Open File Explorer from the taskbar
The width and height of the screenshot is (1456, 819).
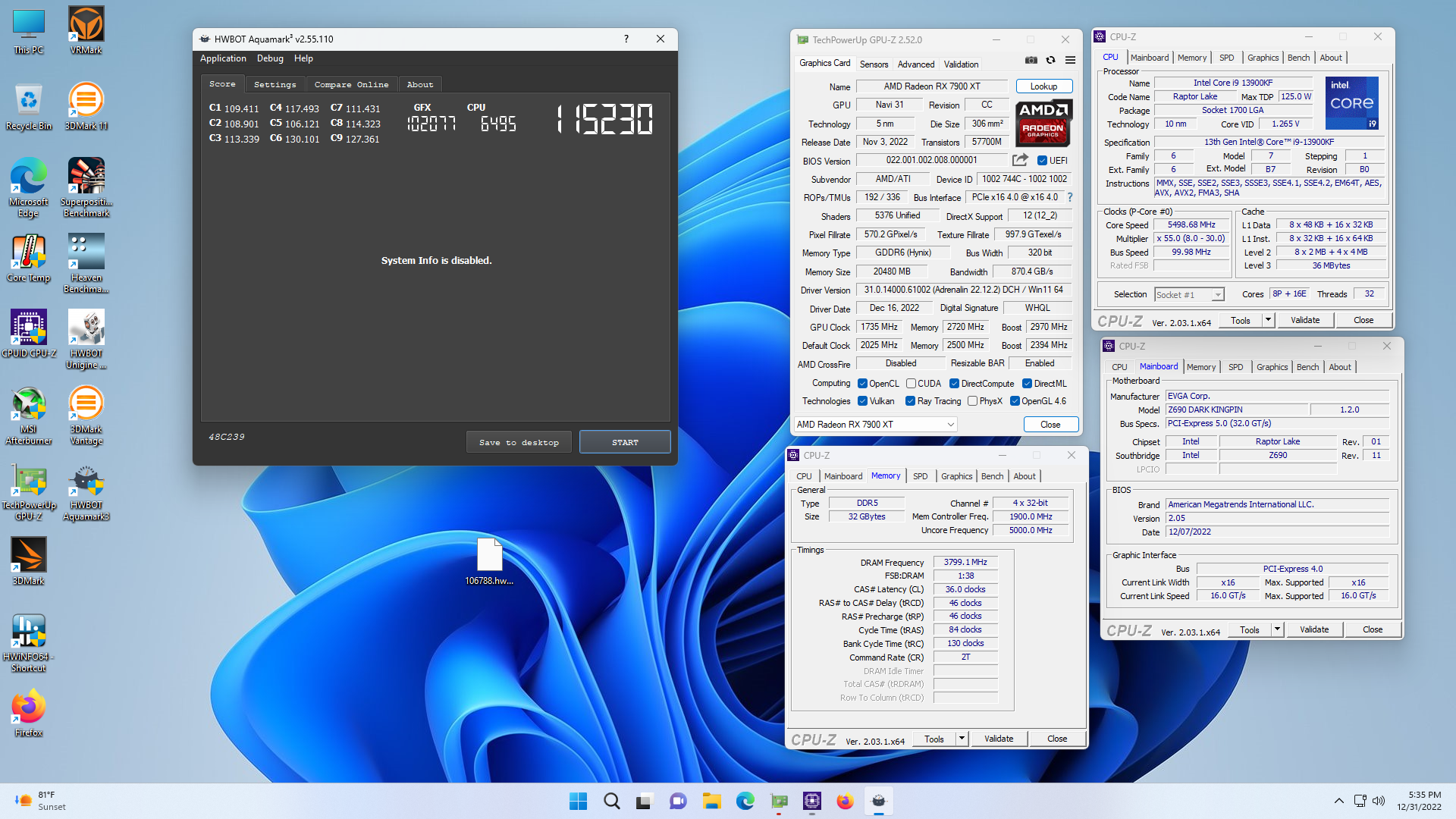[711, 801]
